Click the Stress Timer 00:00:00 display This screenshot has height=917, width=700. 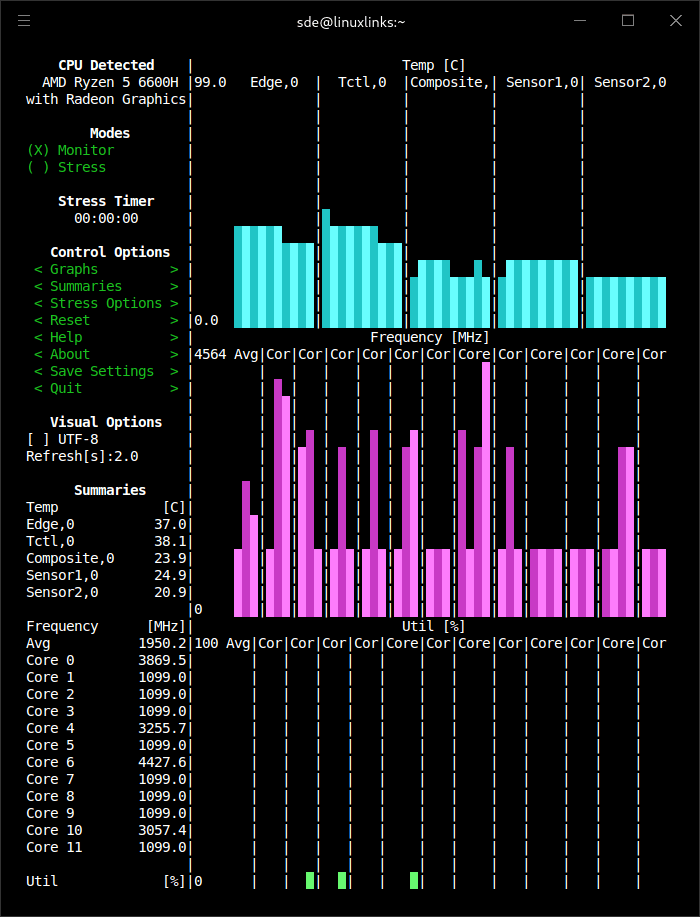click(x=106, y=219)
